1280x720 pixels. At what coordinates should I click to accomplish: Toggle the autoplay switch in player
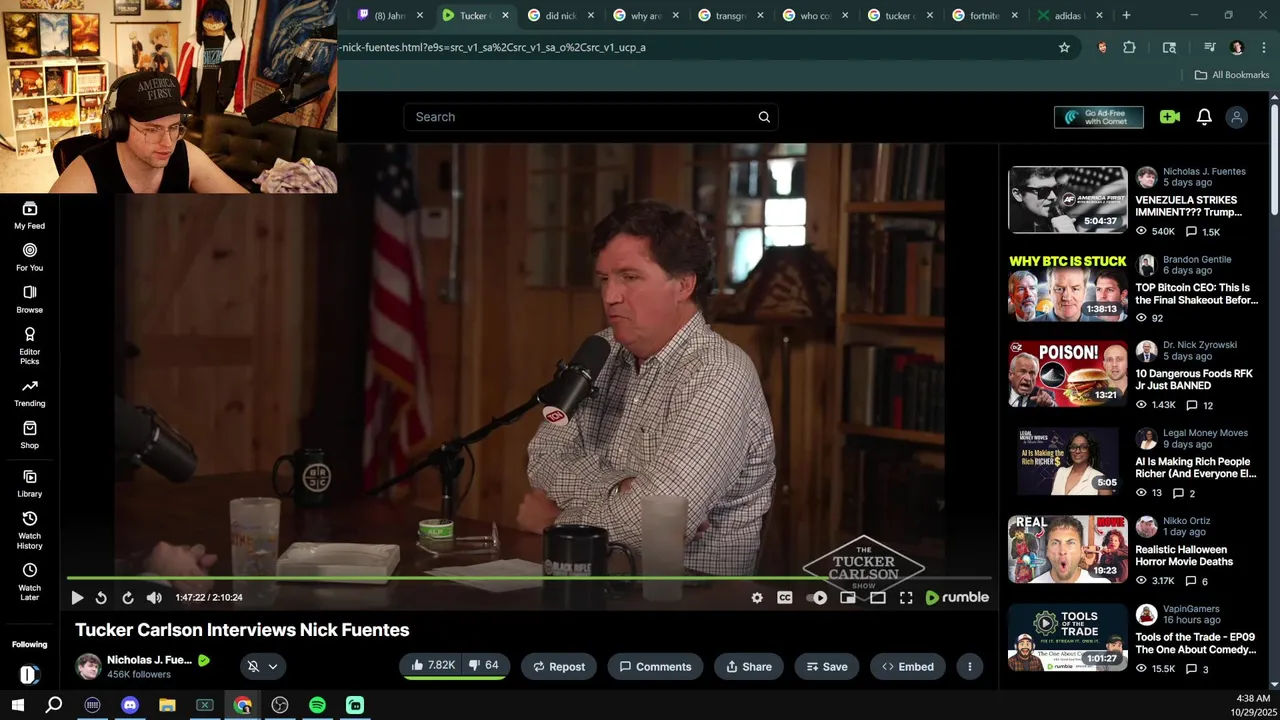[818, 598]
